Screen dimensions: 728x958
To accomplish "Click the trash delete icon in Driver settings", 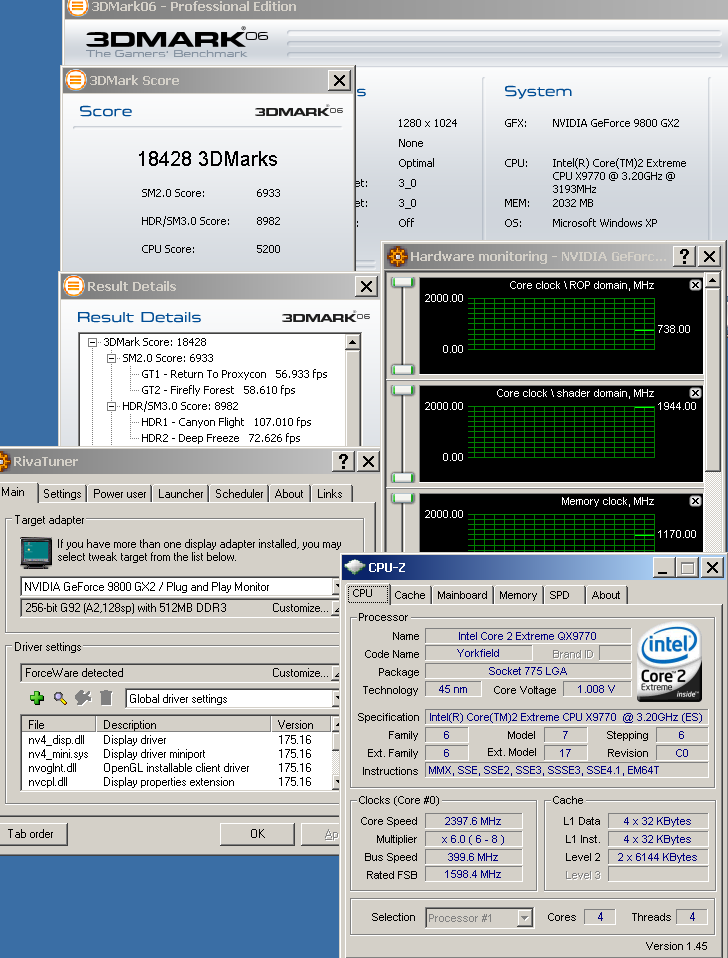I will pos(106,698).
